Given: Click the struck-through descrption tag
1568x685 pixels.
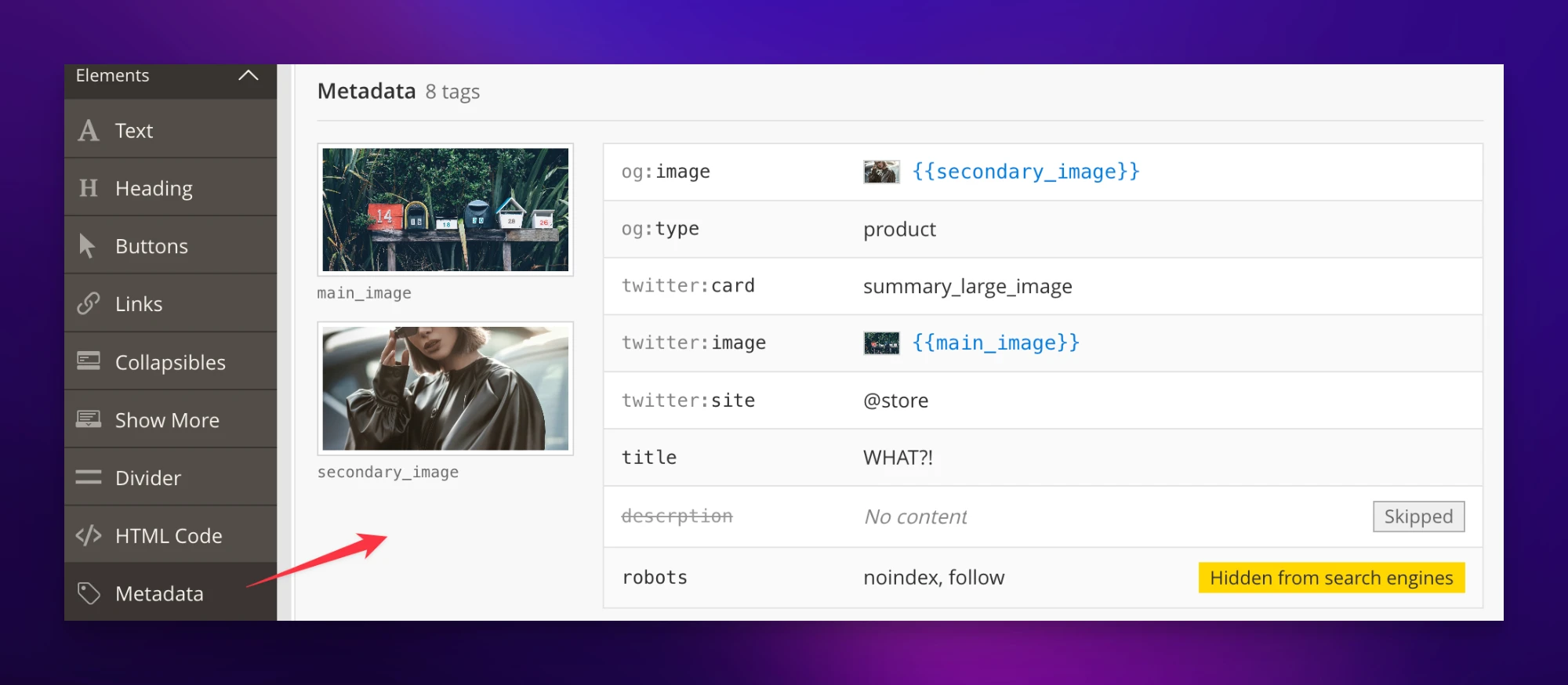Looking at the screenshot, I should coord(677,516).
